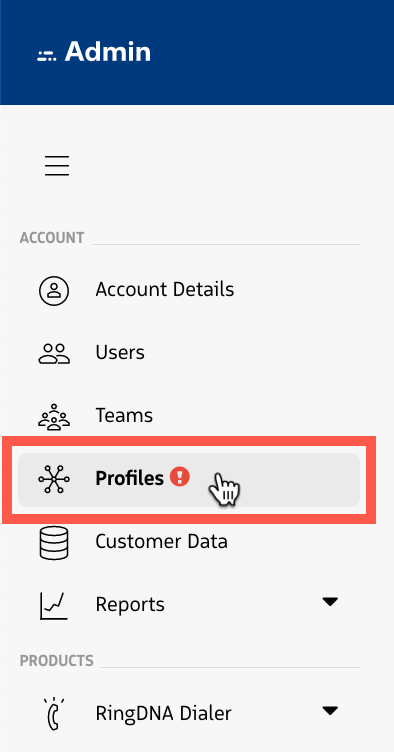Open the Account Details menu item
The width and height of the screenshot is (394, 752).
pyautogui.click(x=189, y=290)
